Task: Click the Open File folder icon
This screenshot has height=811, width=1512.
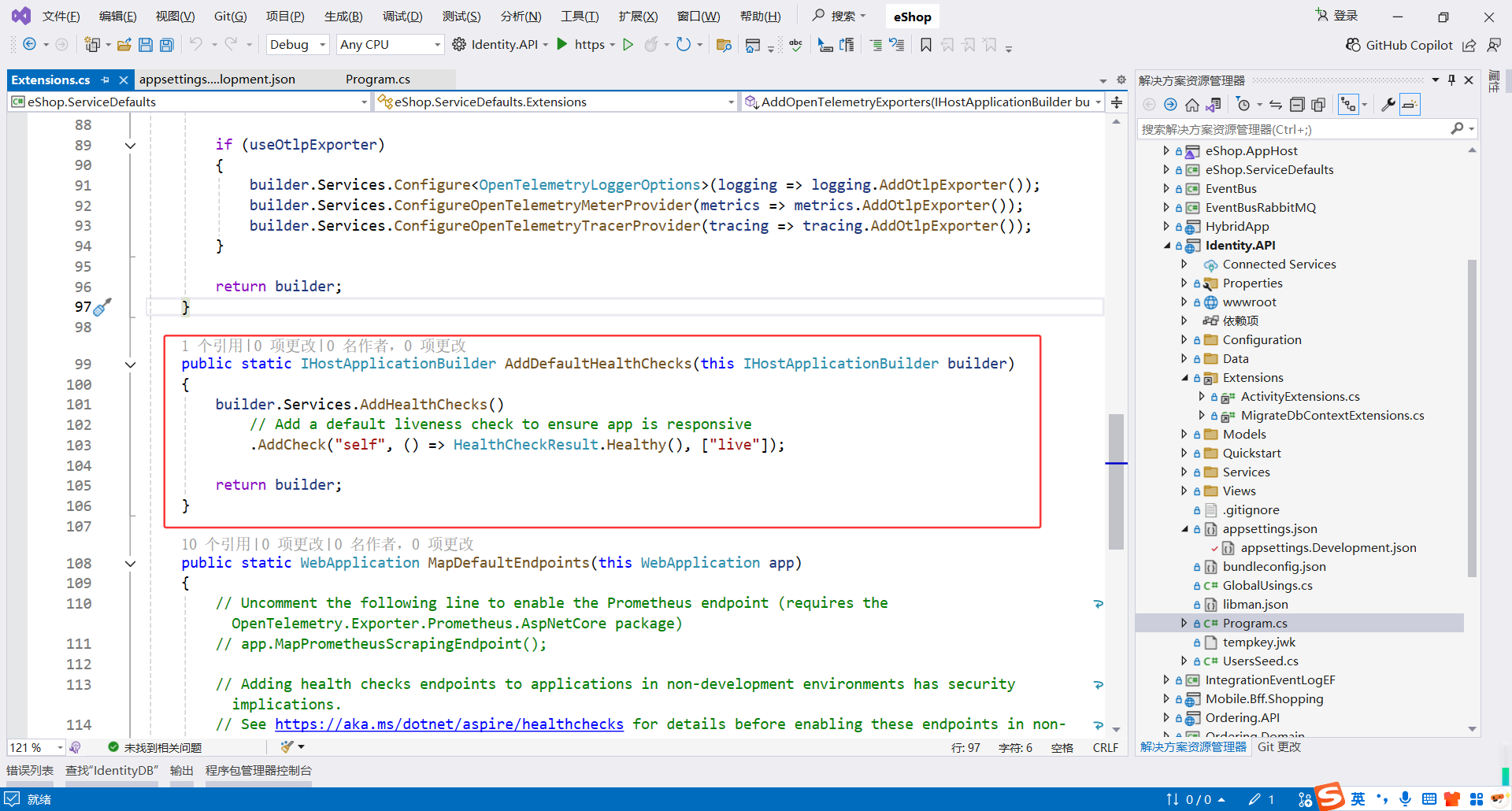Action: pyautogui.click(x=124, y=45)
